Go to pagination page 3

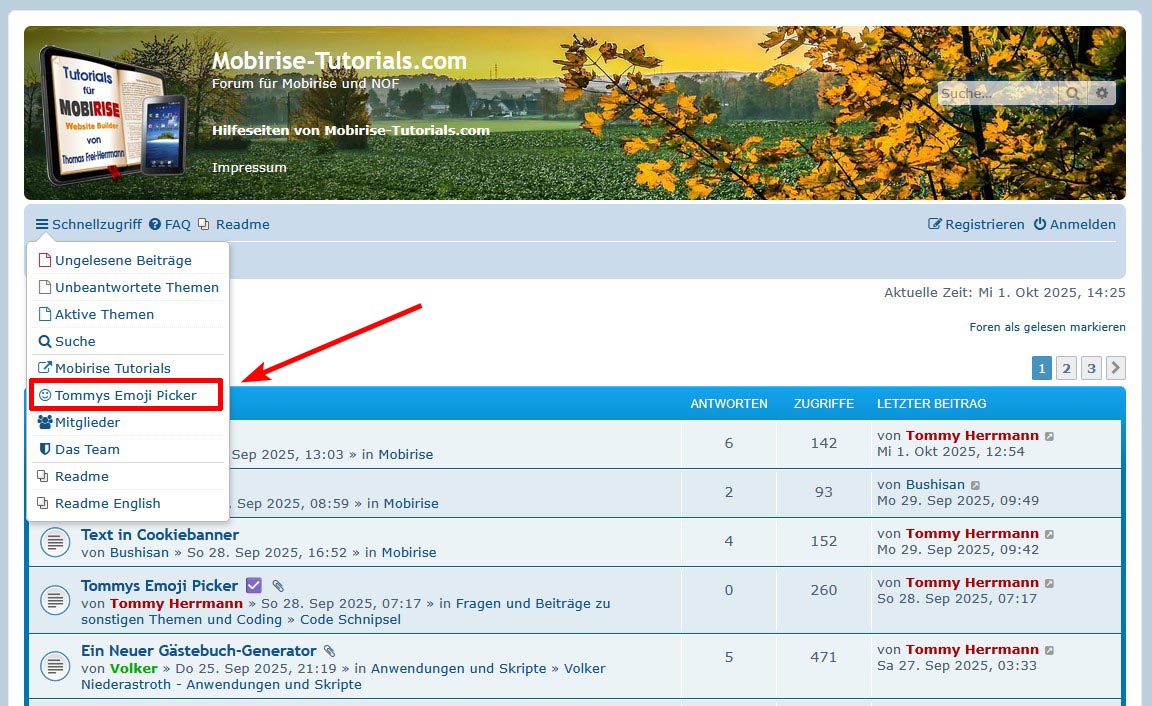[x=1091, y=368]
